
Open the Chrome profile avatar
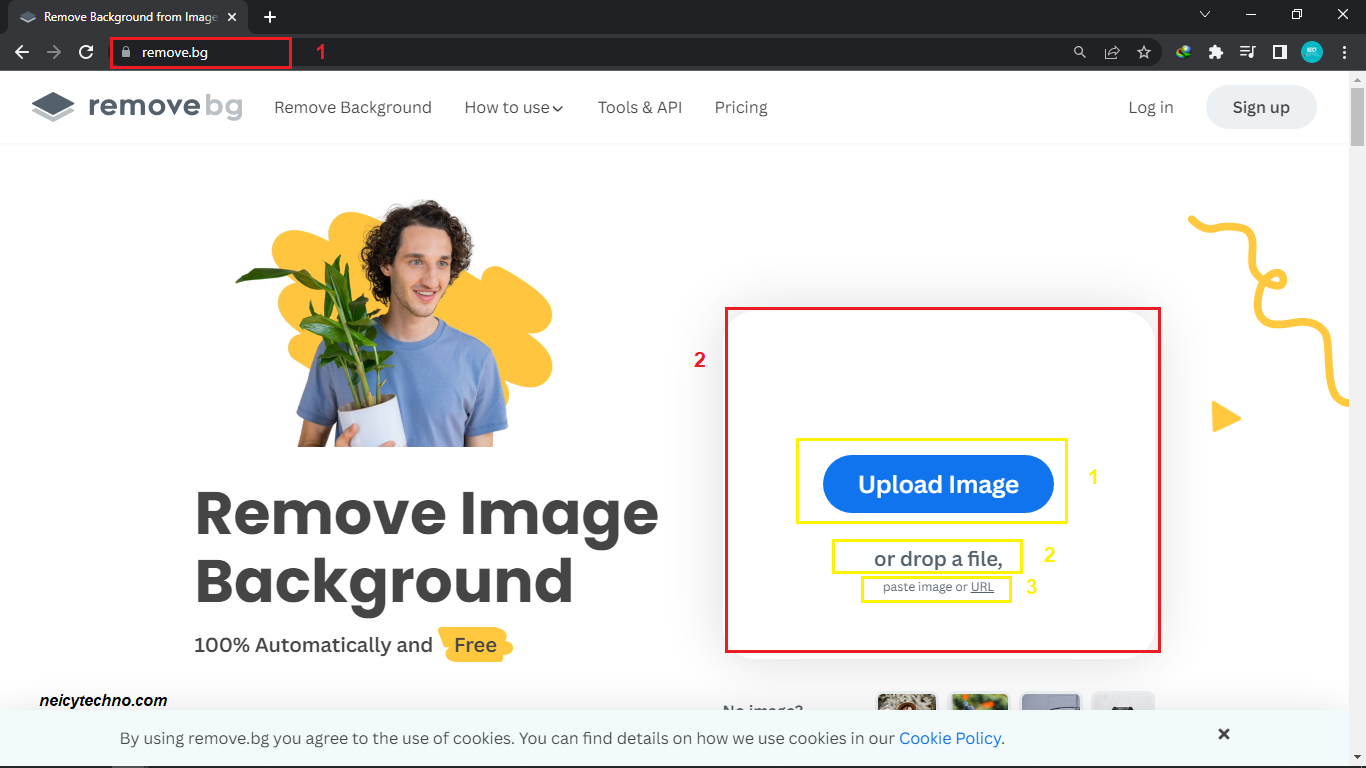(x=1312, y=52)
